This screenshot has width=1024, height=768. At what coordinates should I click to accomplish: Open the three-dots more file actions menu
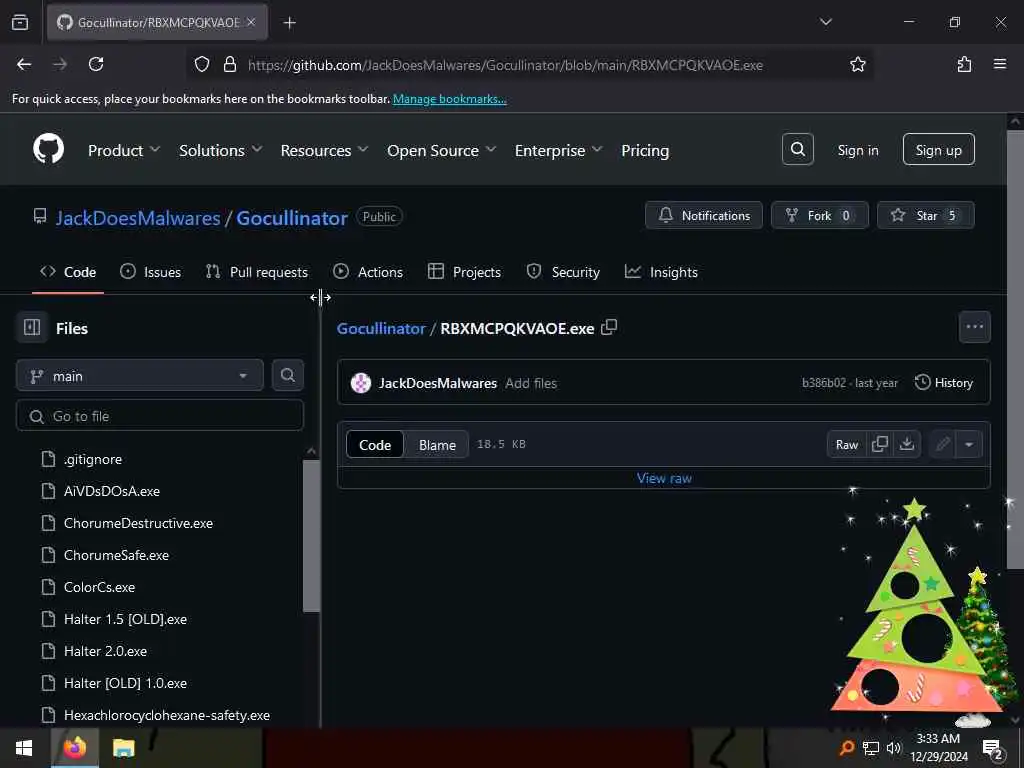click(974, 327)
